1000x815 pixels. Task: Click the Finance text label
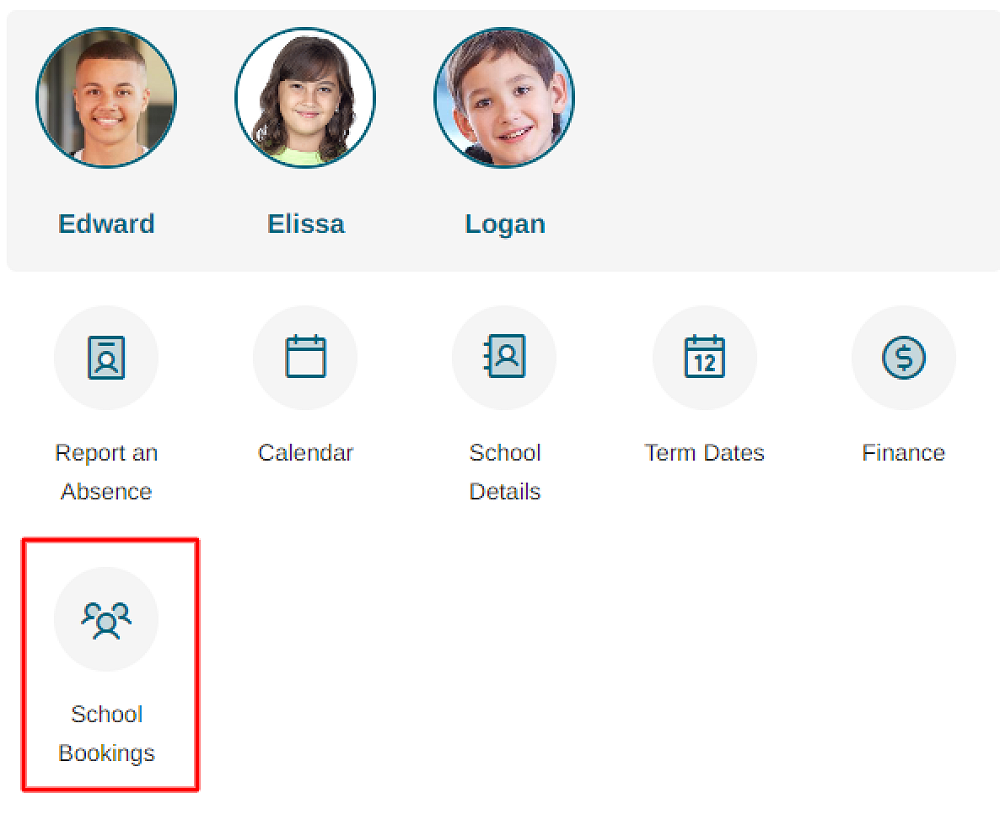tap(903, 453)
